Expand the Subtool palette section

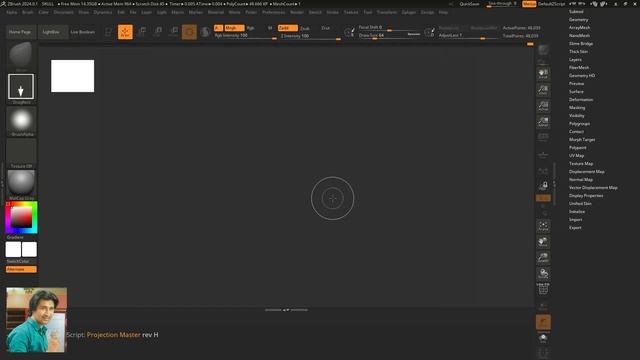(x=576, y=11)
